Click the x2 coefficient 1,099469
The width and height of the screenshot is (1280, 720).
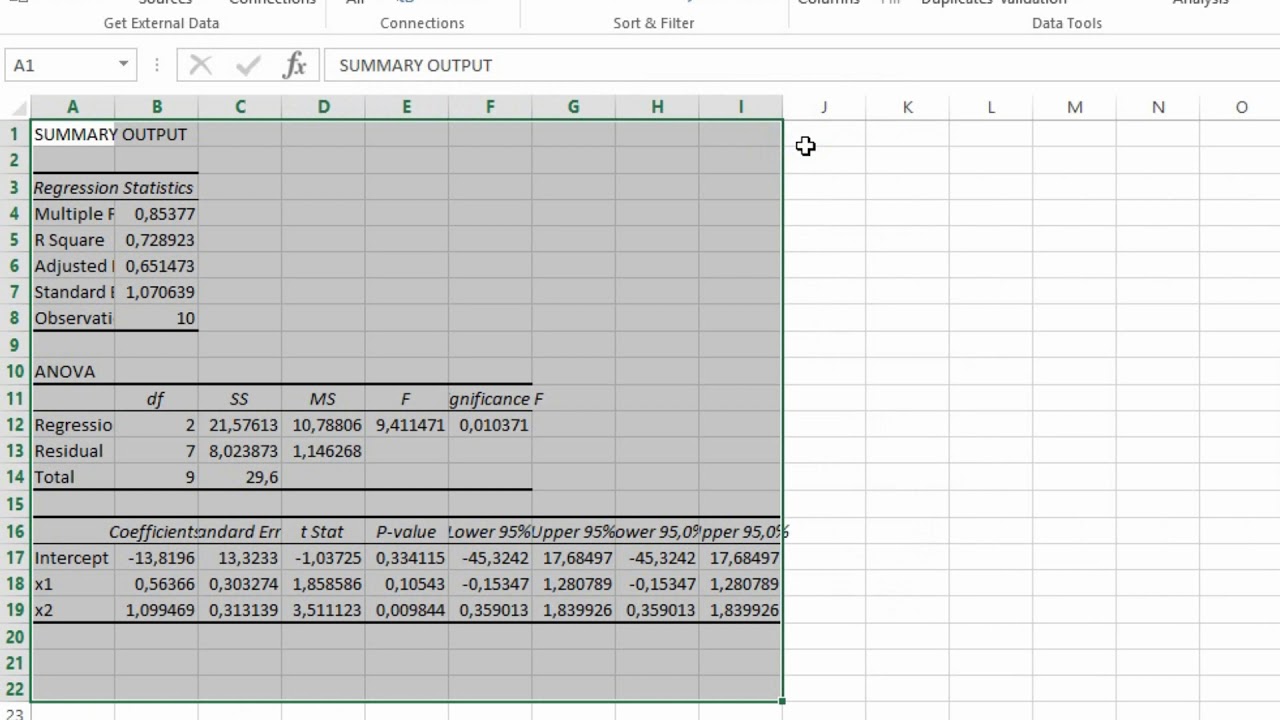click(x=156, y=610)
